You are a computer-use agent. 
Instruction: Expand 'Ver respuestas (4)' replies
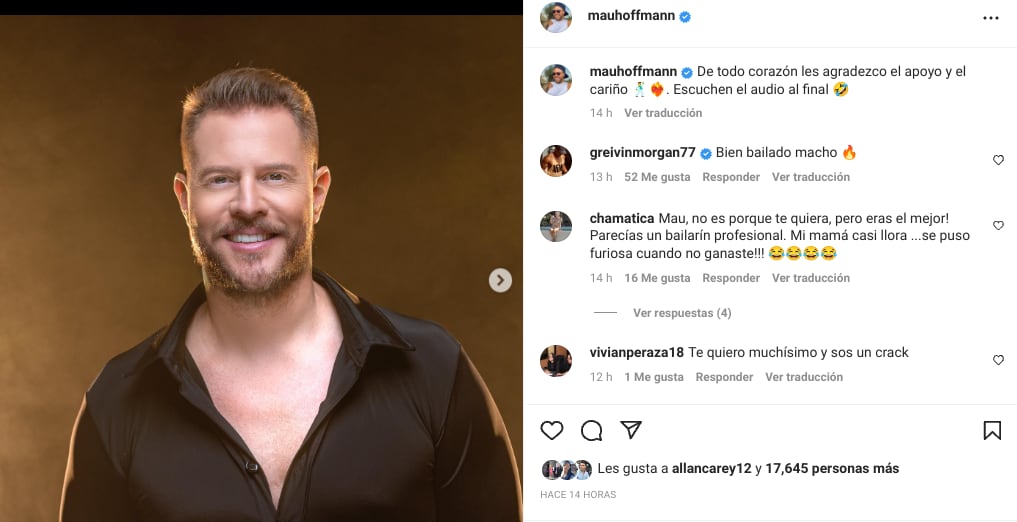[x=682, y=313]
